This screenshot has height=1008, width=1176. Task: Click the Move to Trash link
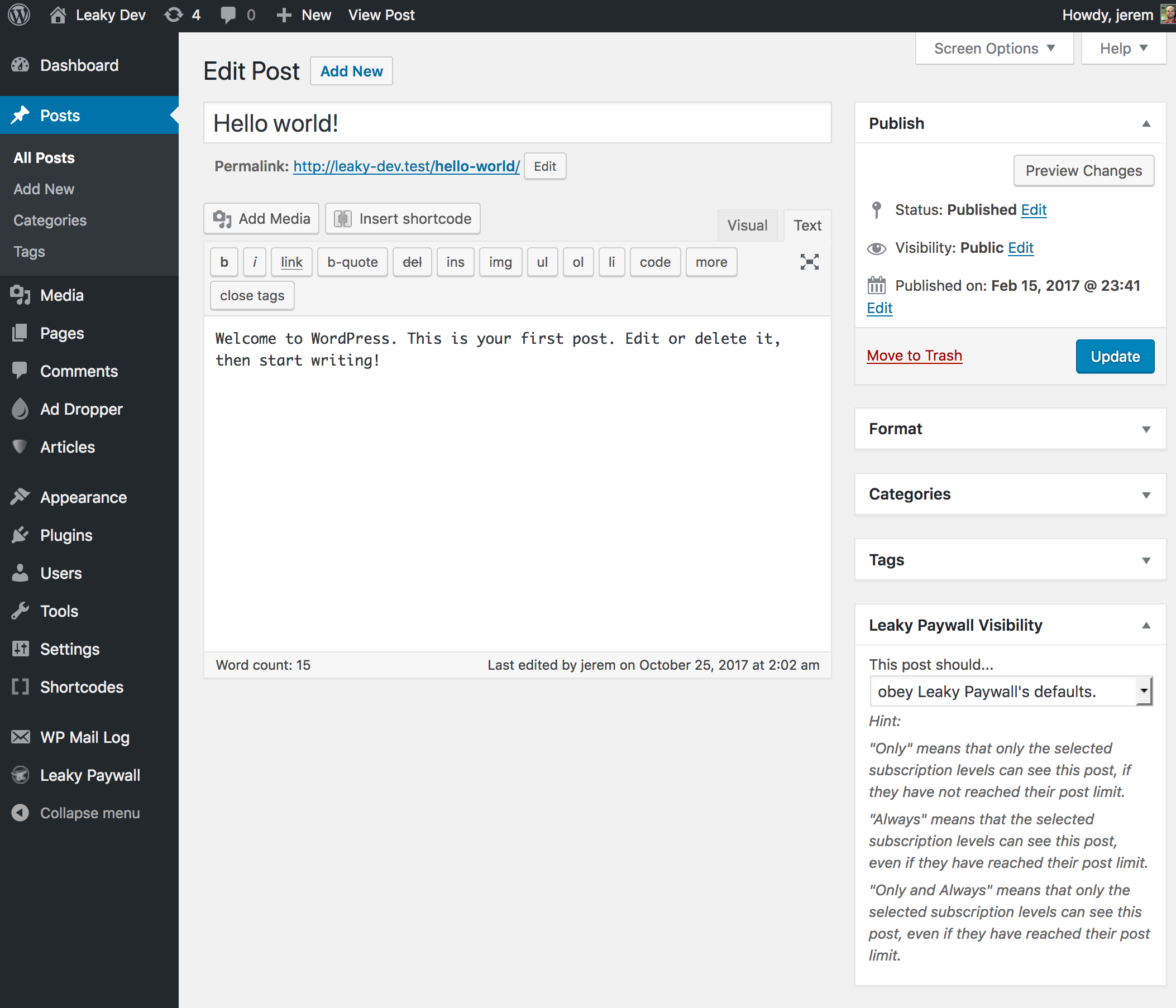(914, 356)
